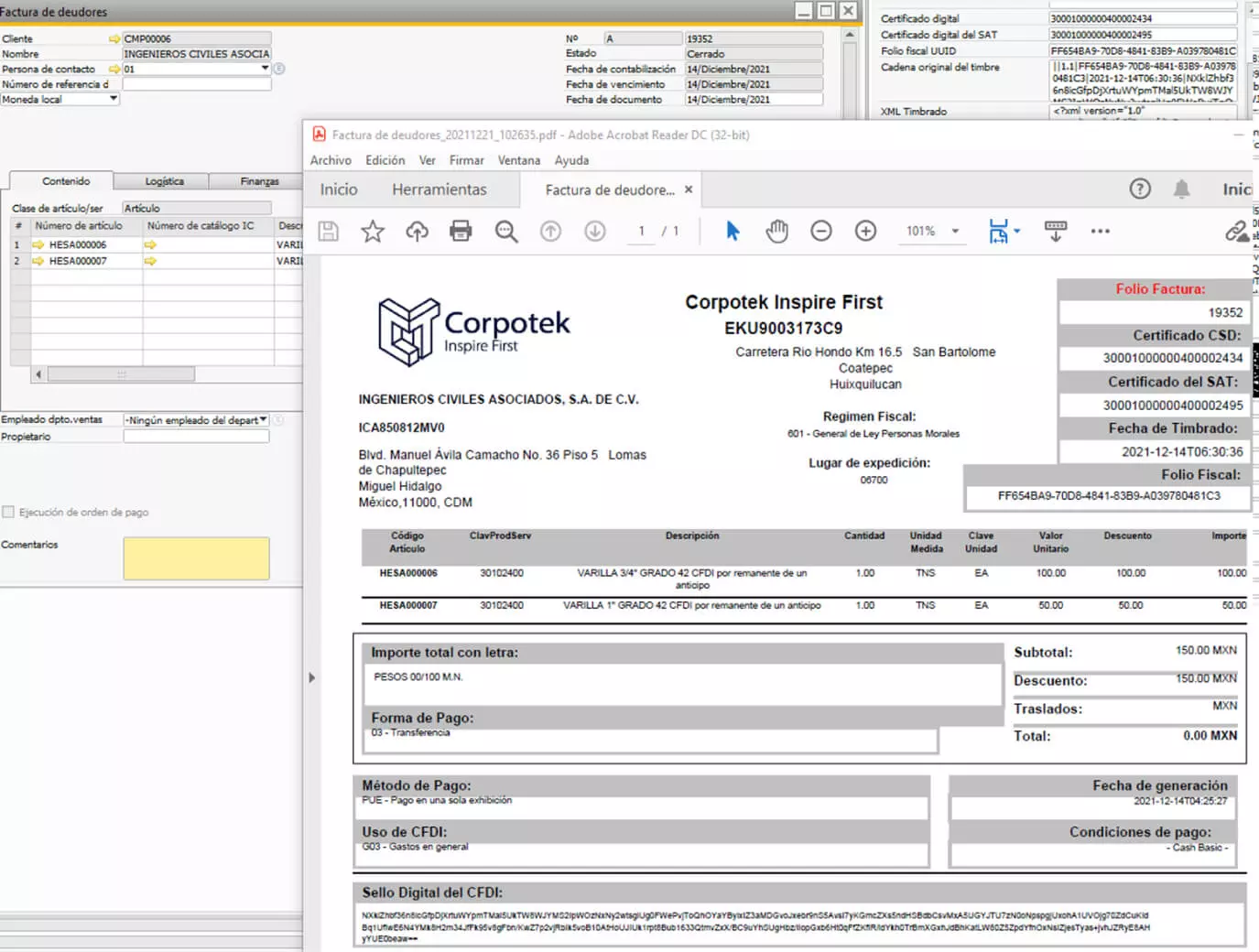Image resolution: width=1259 pixels, height=952 pixels.
Task: Open Empleado dpto.ventas dropdown
Action: (263, 420)
